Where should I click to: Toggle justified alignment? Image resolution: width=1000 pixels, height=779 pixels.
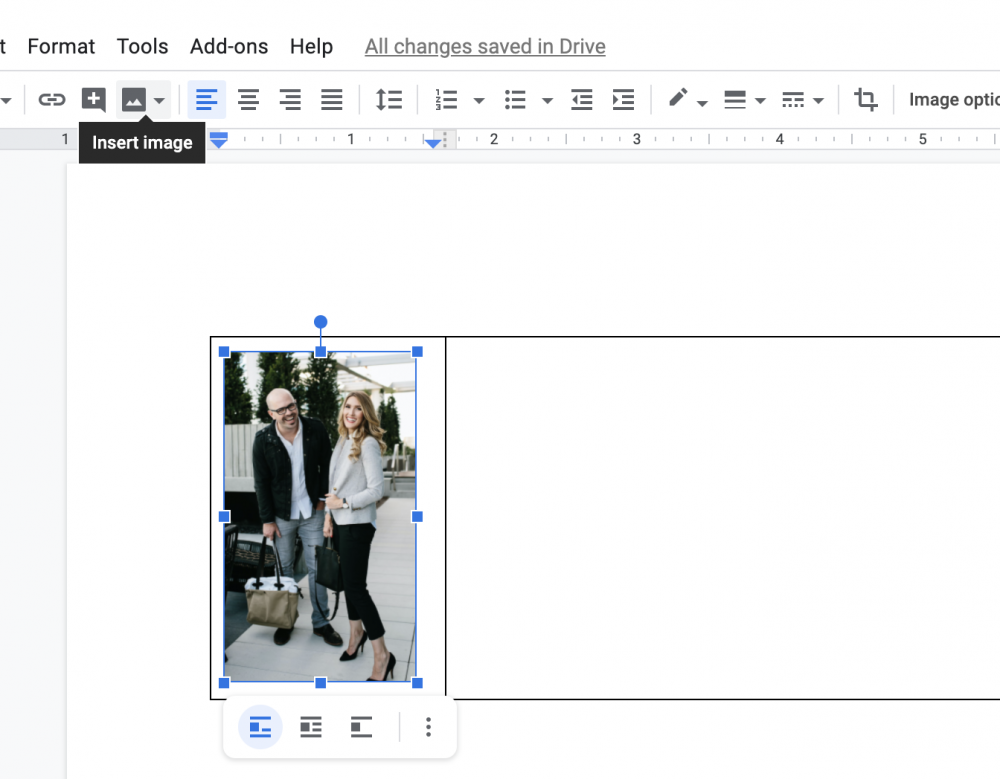click(x=331, y=99)
